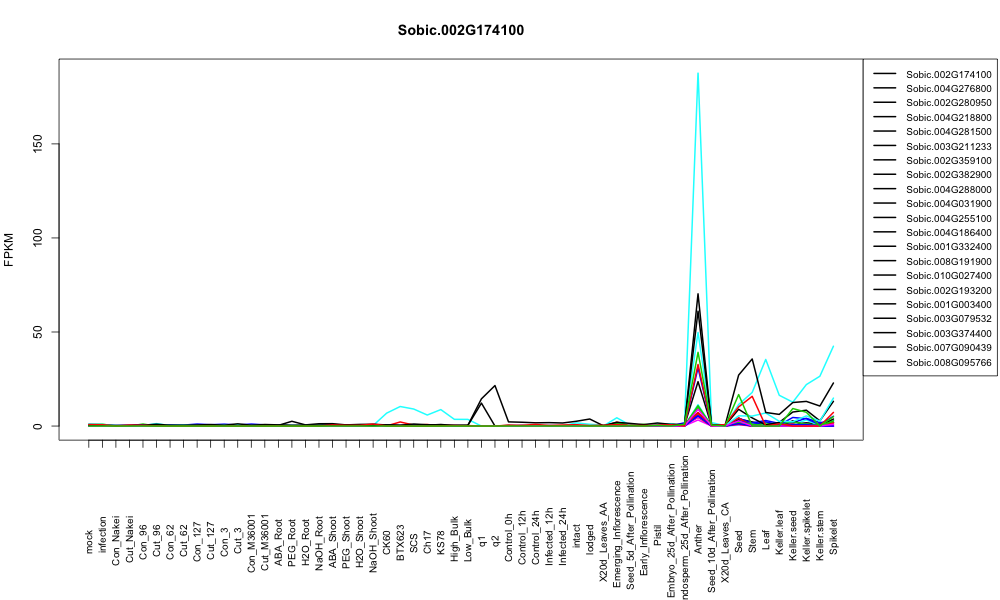The height and width of the screenshot is (600, 1000).
Task: Click legend label Sobic.003G211233
Action: [948, 146]
